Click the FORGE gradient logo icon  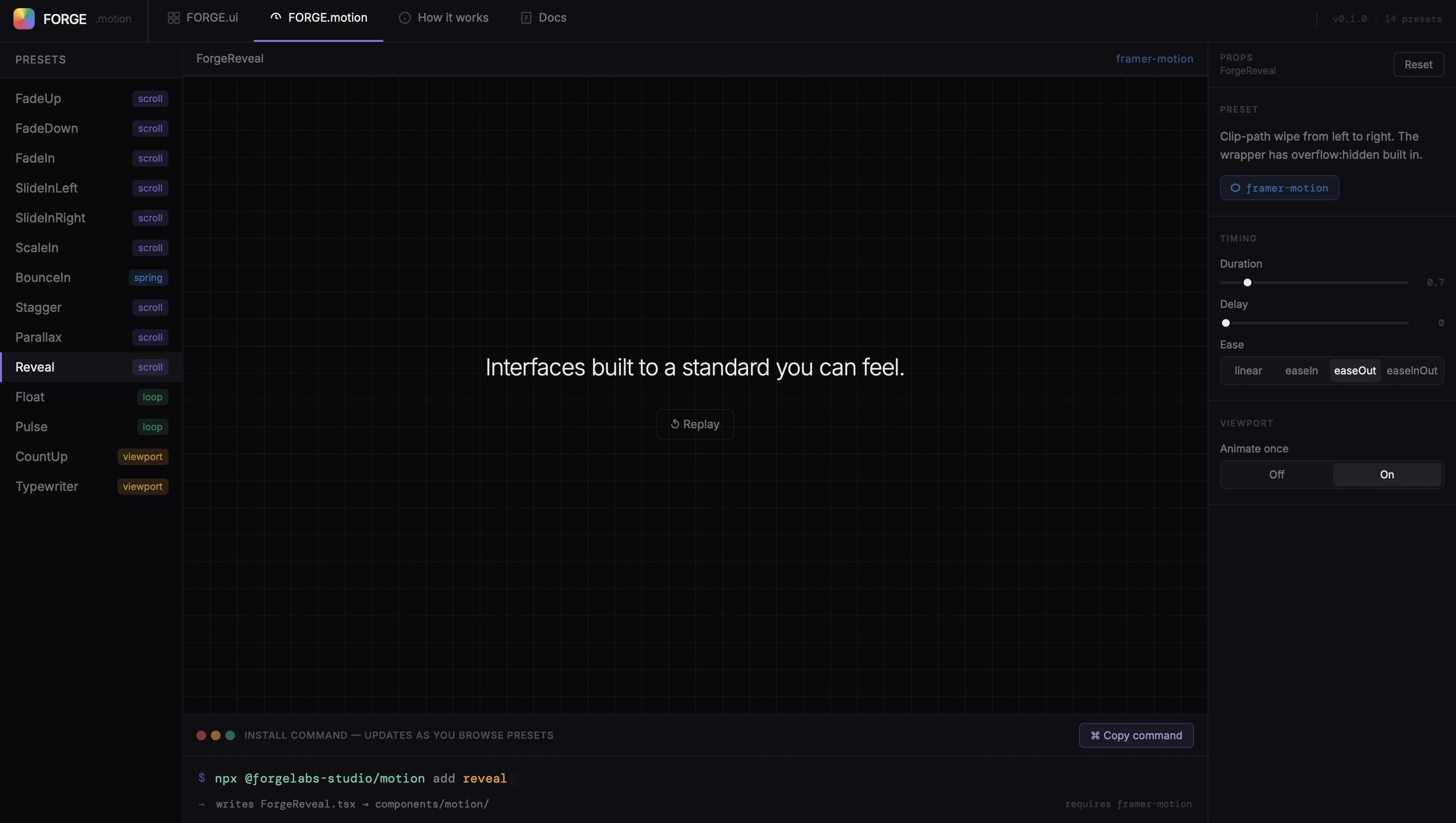tap(24, 19)
